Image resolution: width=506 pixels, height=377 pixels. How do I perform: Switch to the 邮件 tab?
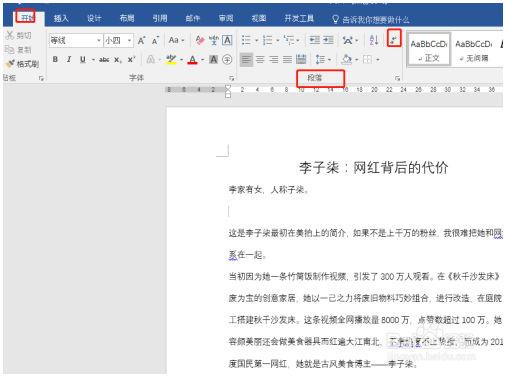(x=193, y=18)
